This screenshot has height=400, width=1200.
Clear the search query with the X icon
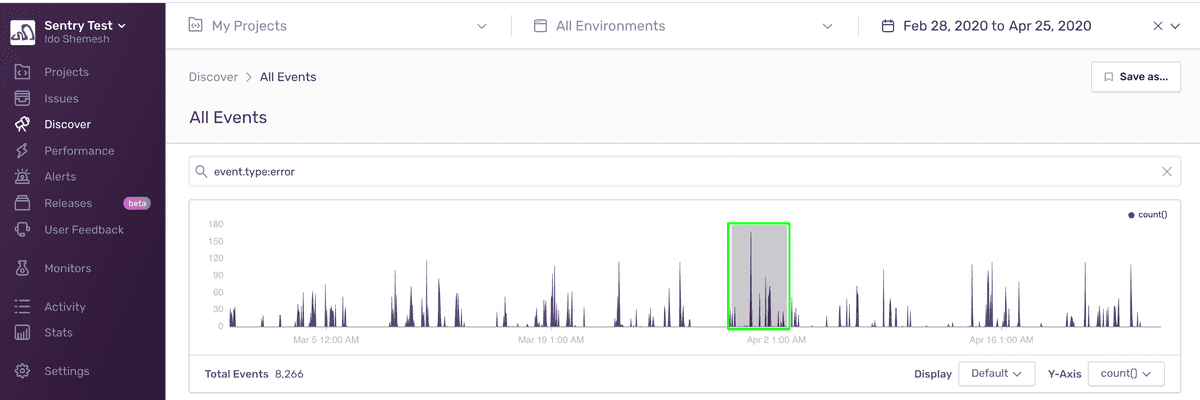point(1166,171)
